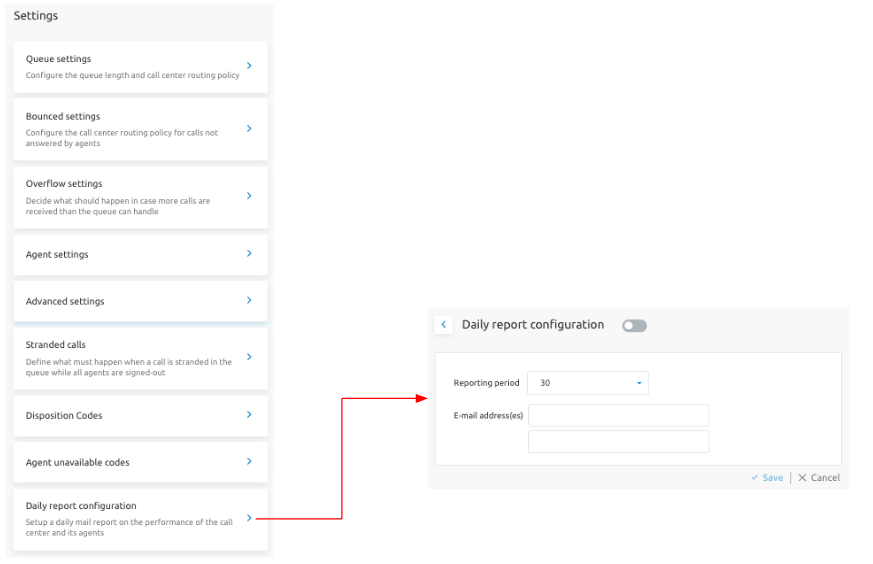Open the Reporting period dropdown

coord(588,383)
